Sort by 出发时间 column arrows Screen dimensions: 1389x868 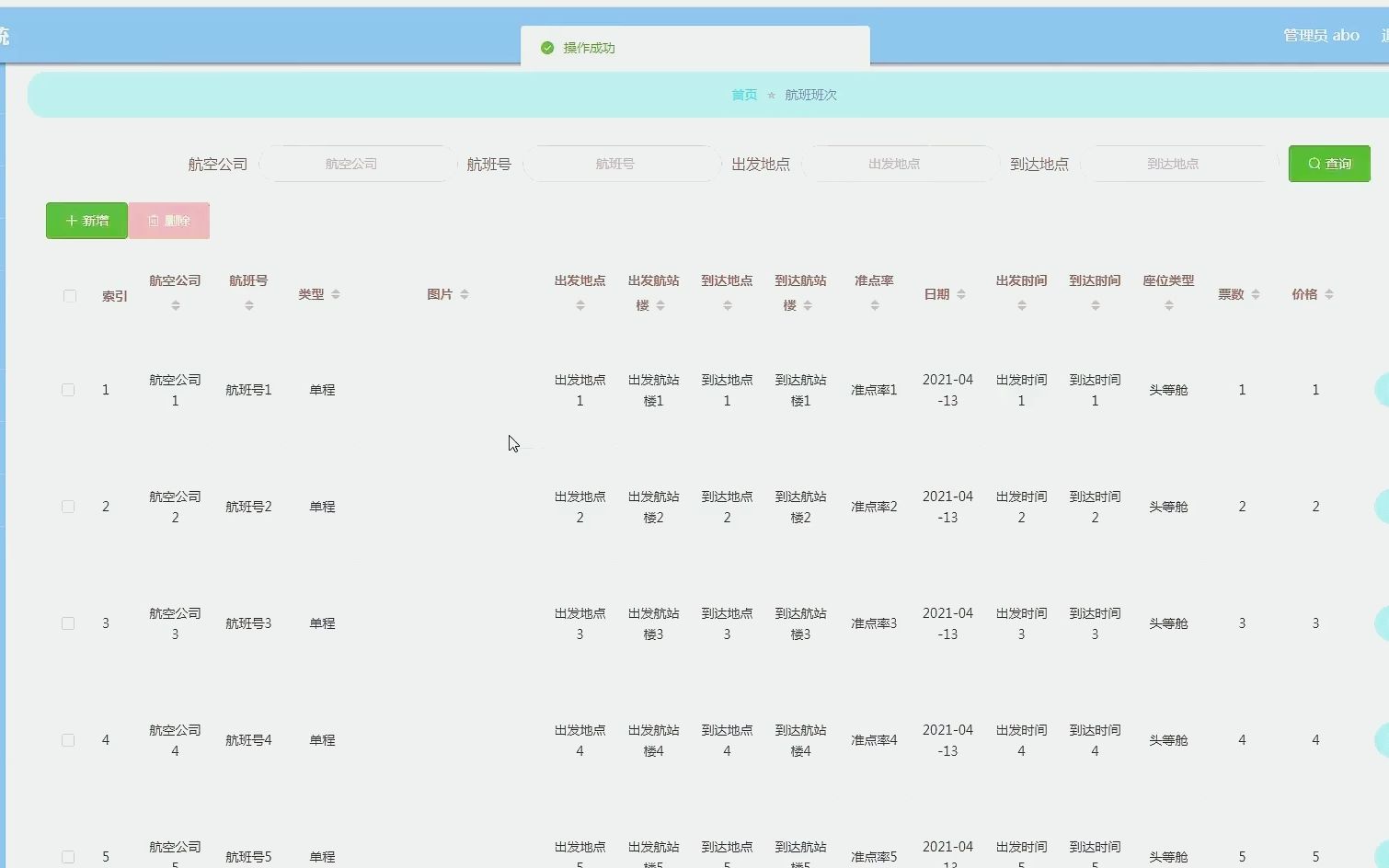tap(1022, 305)
